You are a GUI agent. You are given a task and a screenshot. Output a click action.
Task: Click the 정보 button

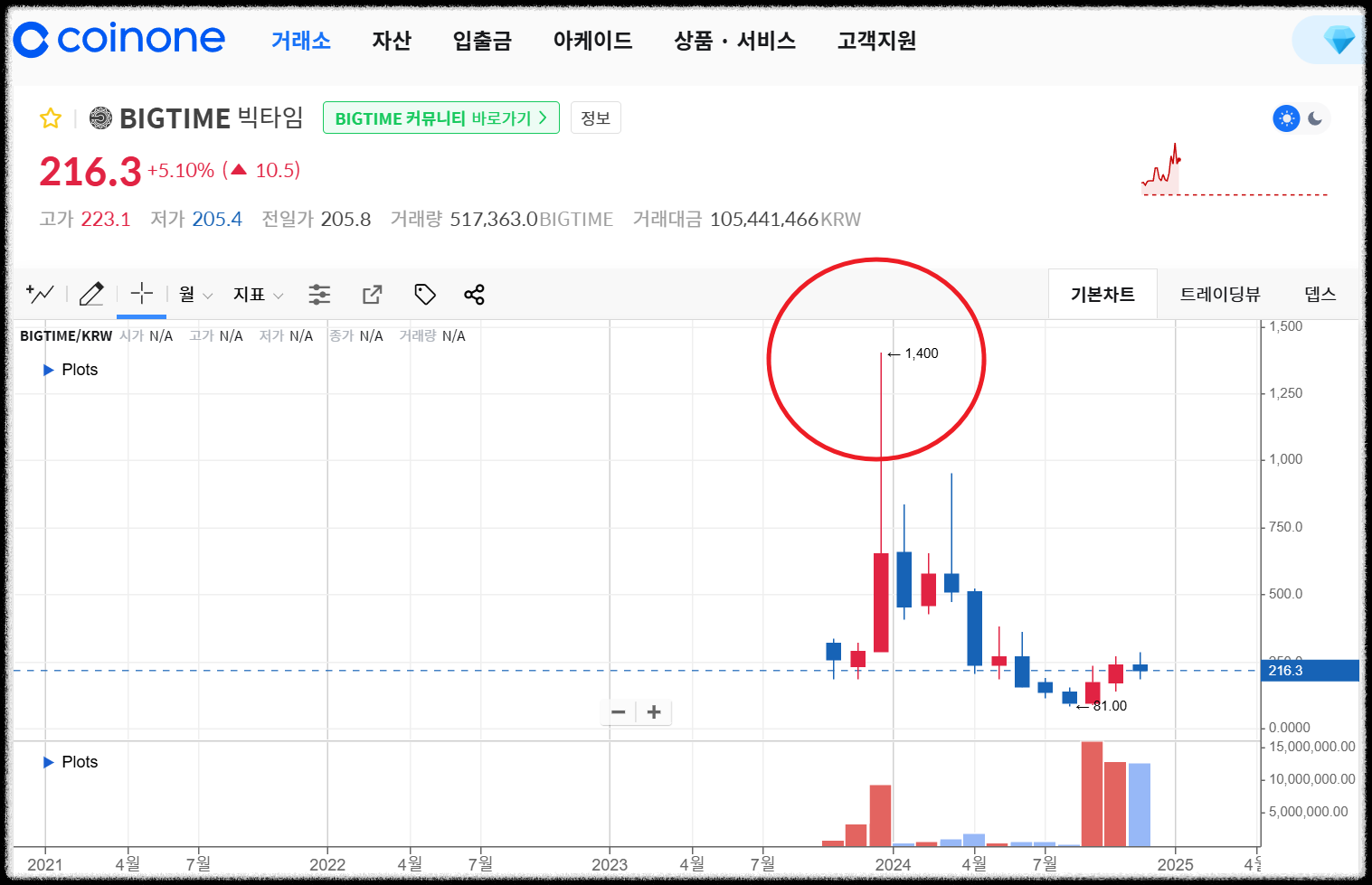[596, 118]
